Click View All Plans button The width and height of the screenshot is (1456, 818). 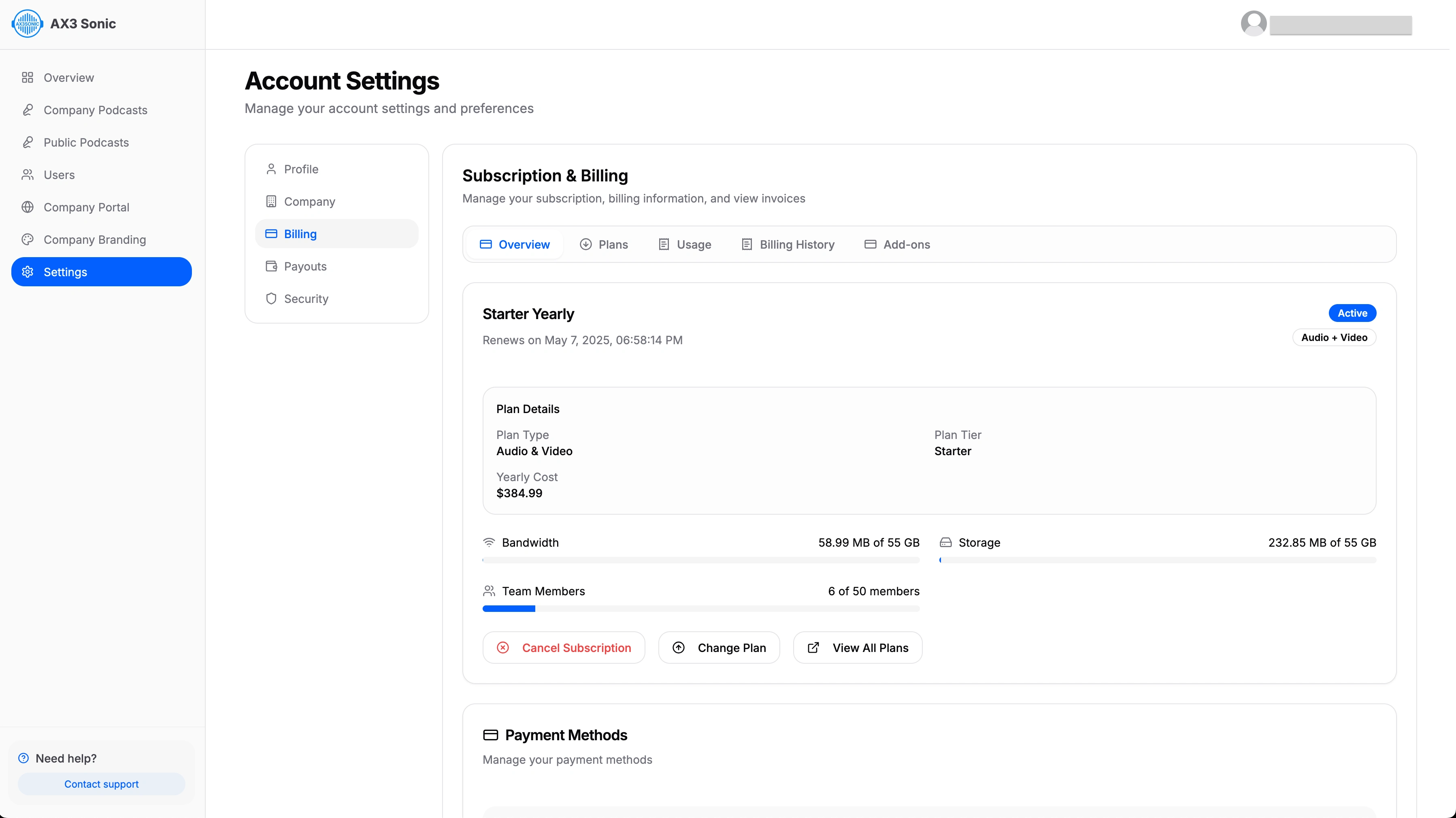858,647
